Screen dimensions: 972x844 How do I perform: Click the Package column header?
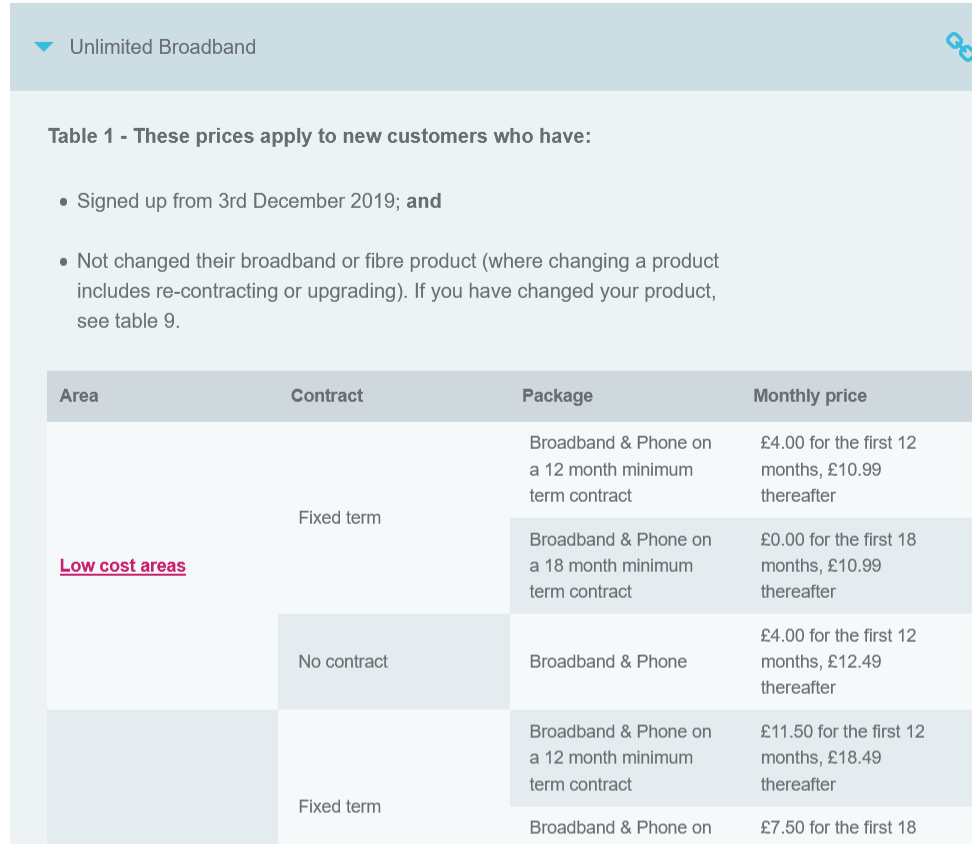click(x=557, y=396)
